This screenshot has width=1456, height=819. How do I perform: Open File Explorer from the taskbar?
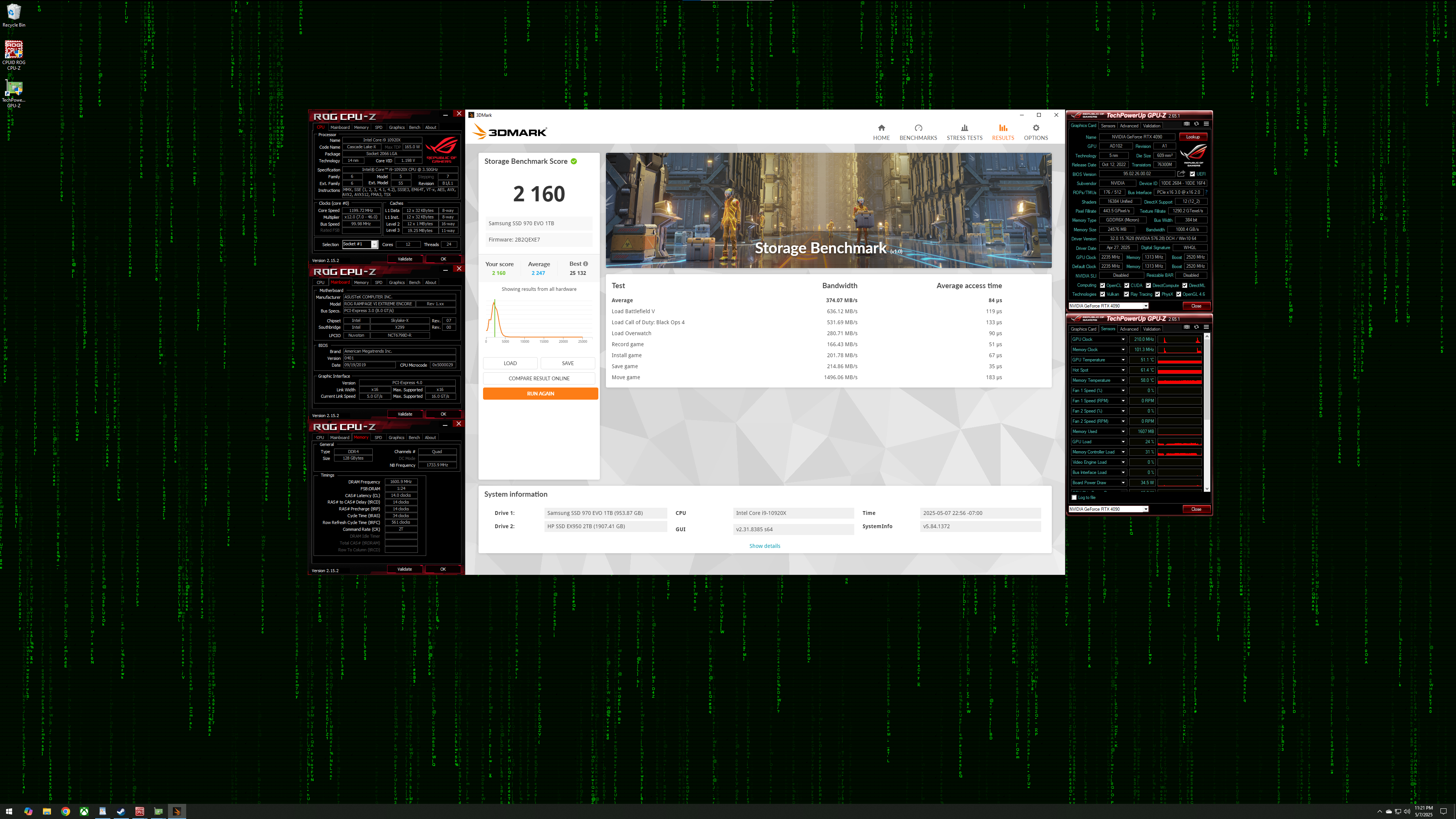[x=47, y=811]
